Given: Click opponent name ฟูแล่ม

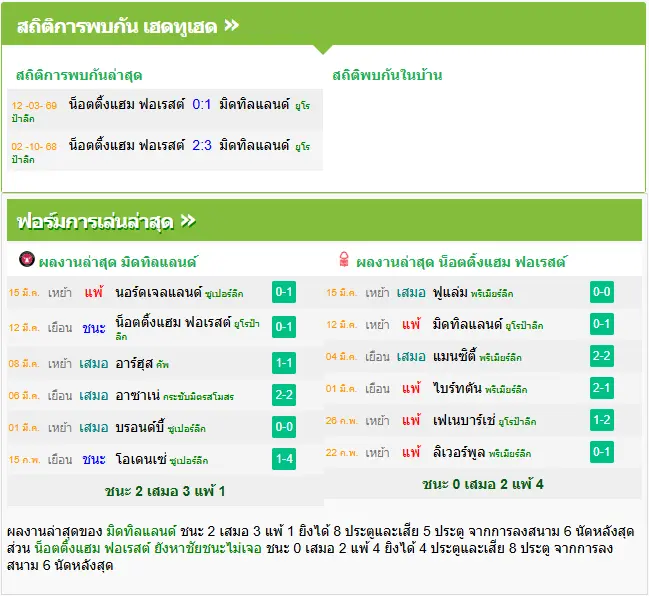Looking at the screenshot, I should [450, 293].
